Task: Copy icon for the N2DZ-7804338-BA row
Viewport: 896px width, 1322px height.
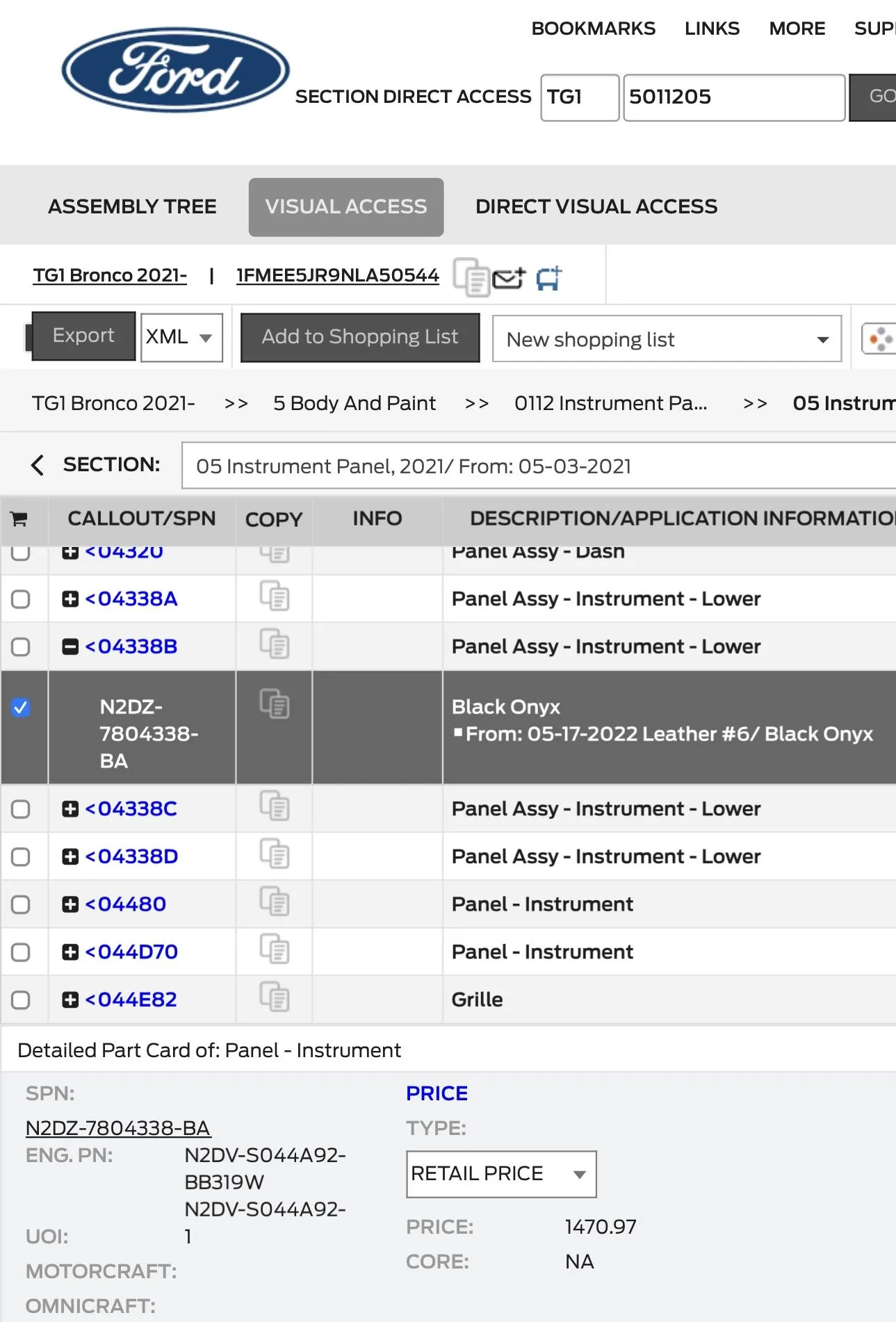Action: (275, 704)
